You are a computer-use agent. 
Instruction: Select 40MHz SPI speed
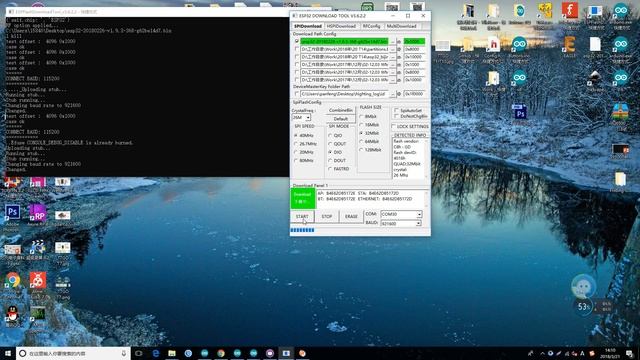[x=304, y=136]
